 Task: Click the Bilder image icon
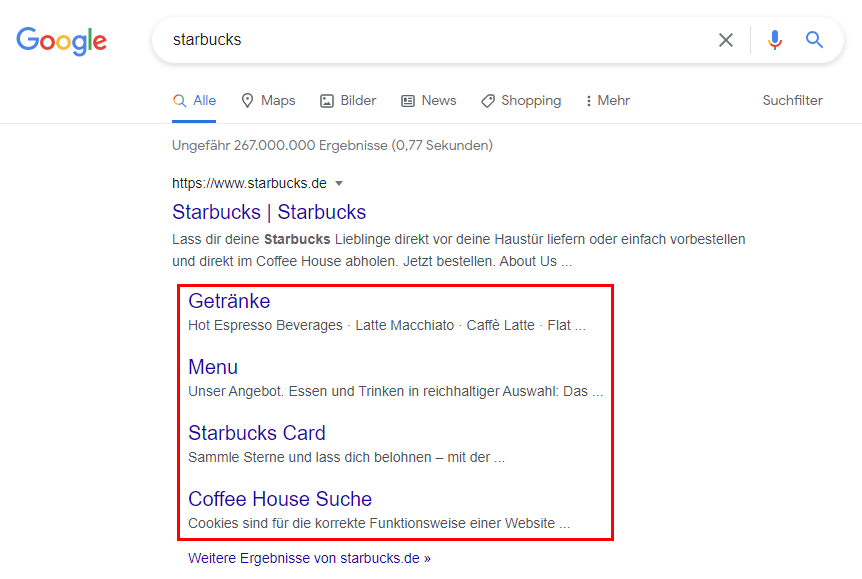(326, 100)
